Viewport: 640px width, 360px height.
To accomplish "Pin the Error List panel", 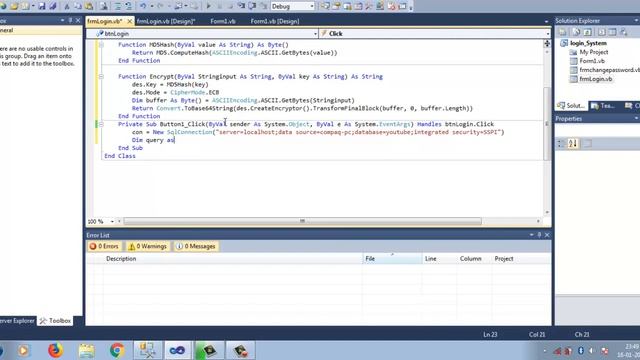I will 539,235.
